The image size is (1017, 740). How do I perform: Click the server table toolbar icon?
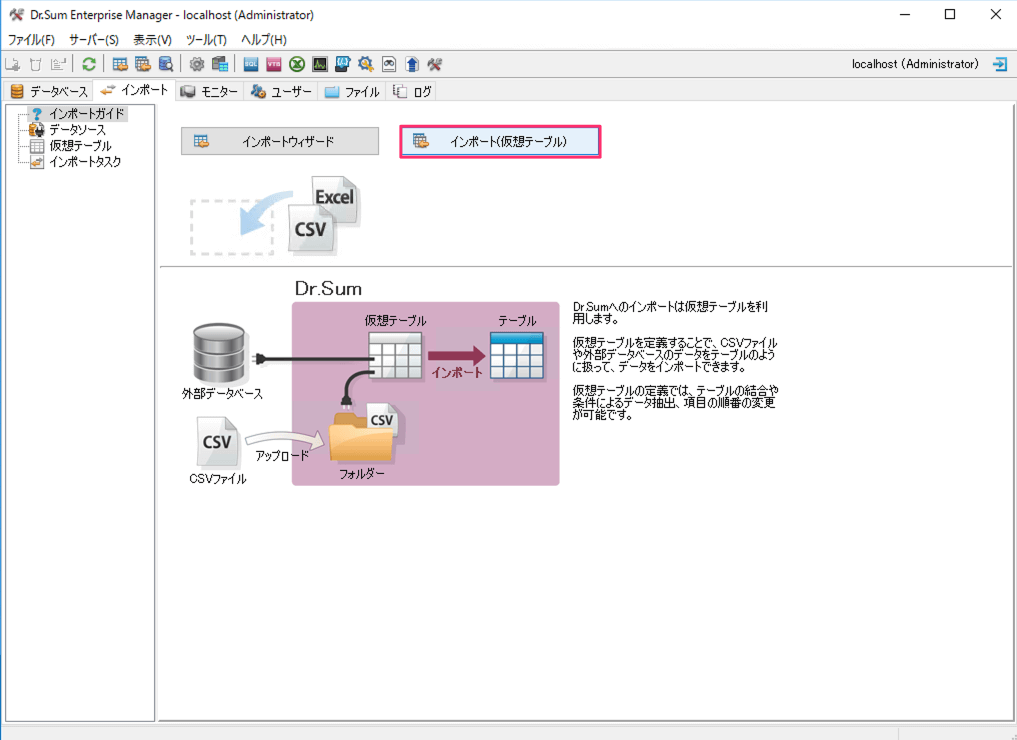[x=220, y=64]
